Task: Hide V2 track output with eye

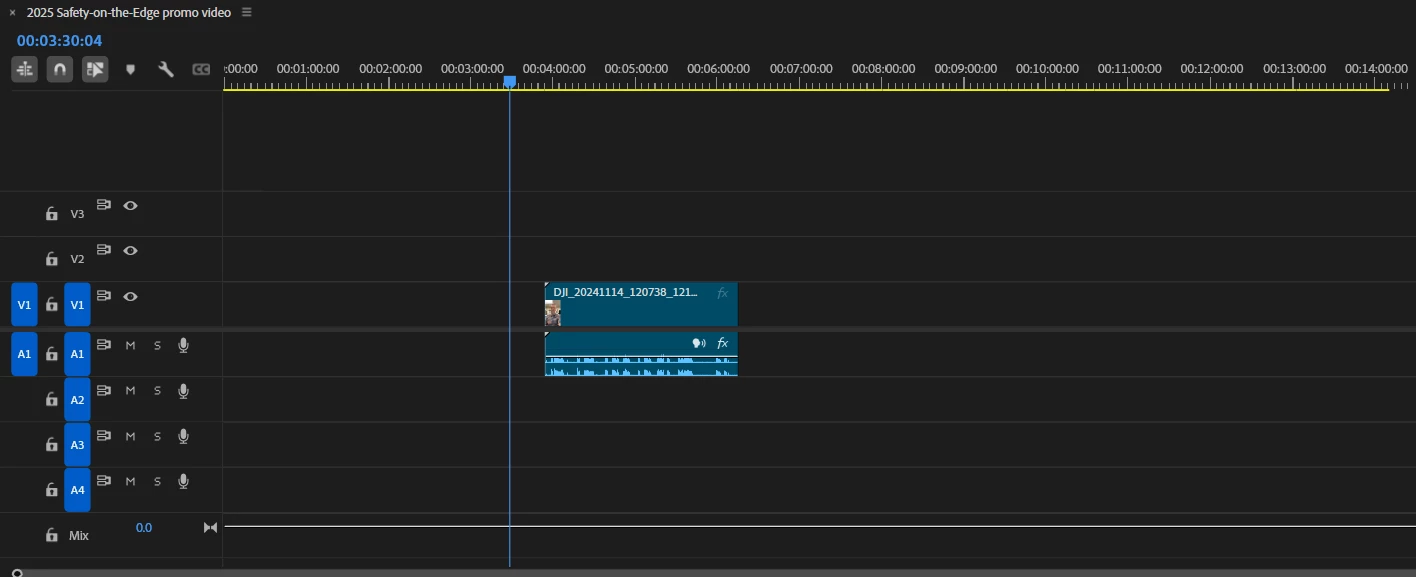Action: (x=130, y=250)
